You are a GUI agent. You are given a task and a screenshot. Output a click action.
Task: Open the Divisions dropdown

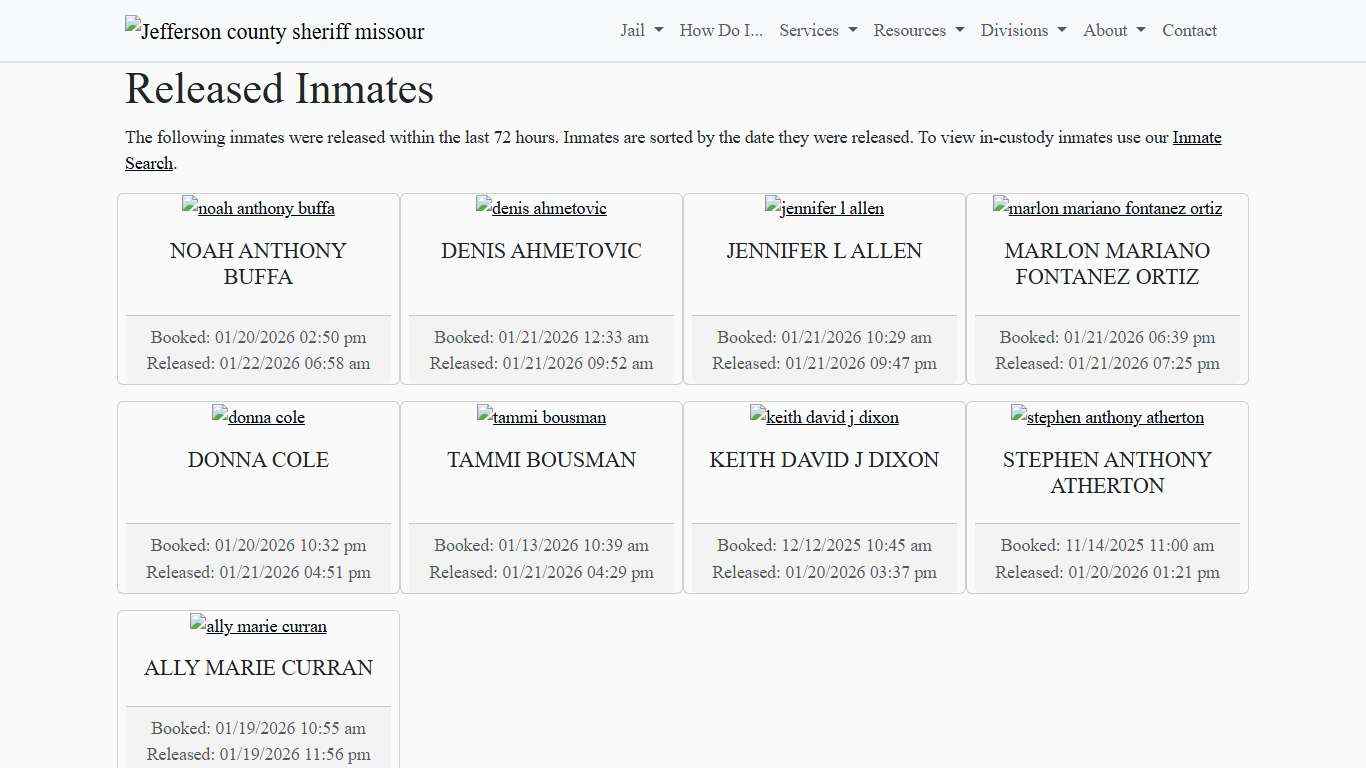1022,30
